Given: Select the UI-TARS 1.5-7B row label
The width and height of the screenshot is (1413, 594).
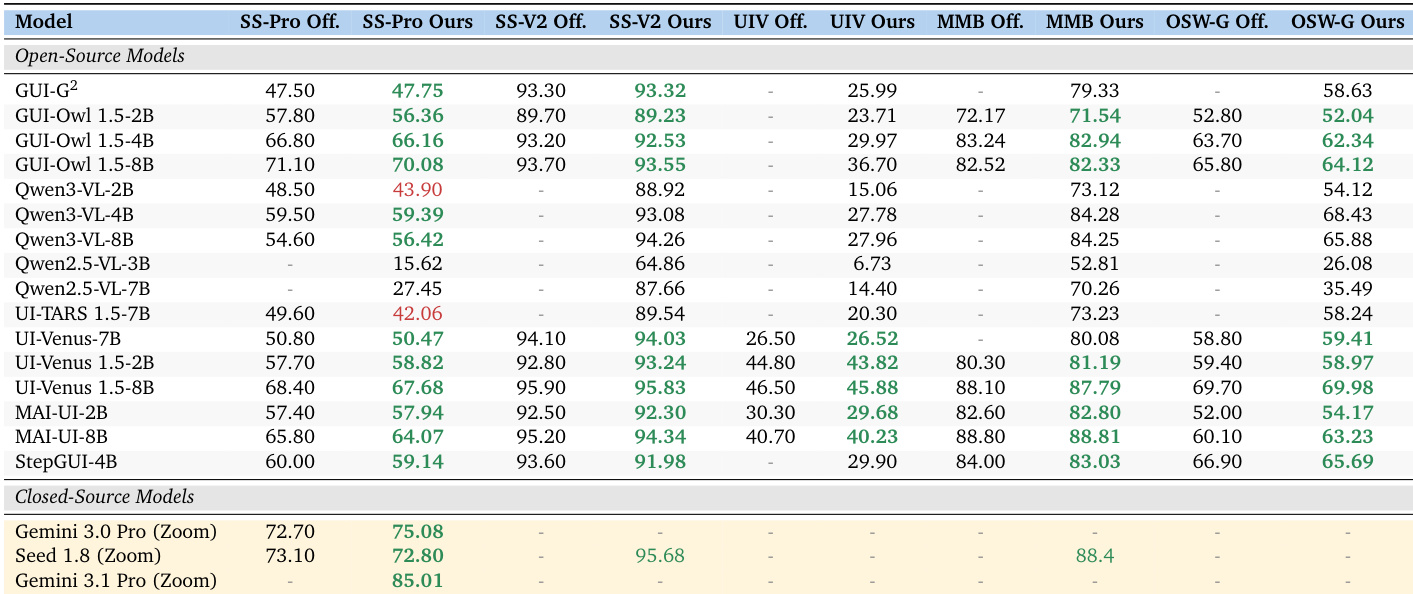Looking at the screenshot, I should 82,314.
